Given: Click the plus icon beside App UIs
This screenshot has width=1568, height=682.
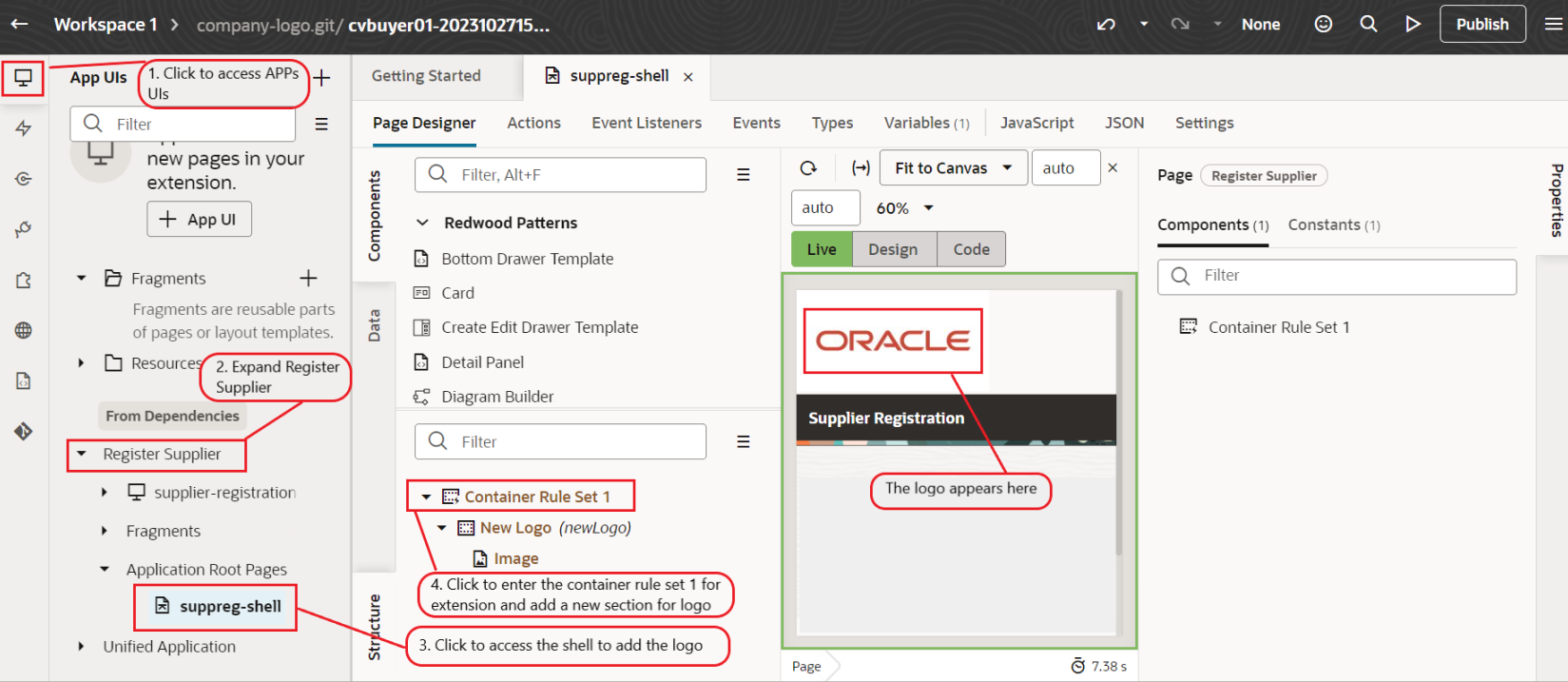Looking at the screenshot, I should pos(322,78).
